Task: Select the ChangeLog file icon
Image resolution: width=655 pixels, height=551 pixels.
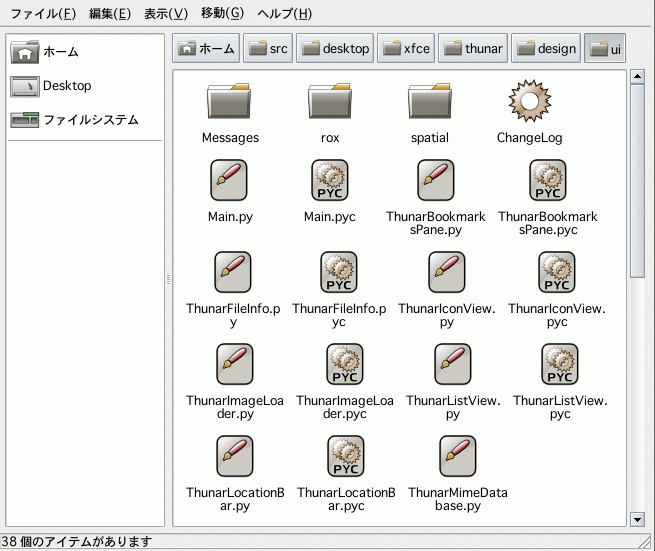Action: 529,103
